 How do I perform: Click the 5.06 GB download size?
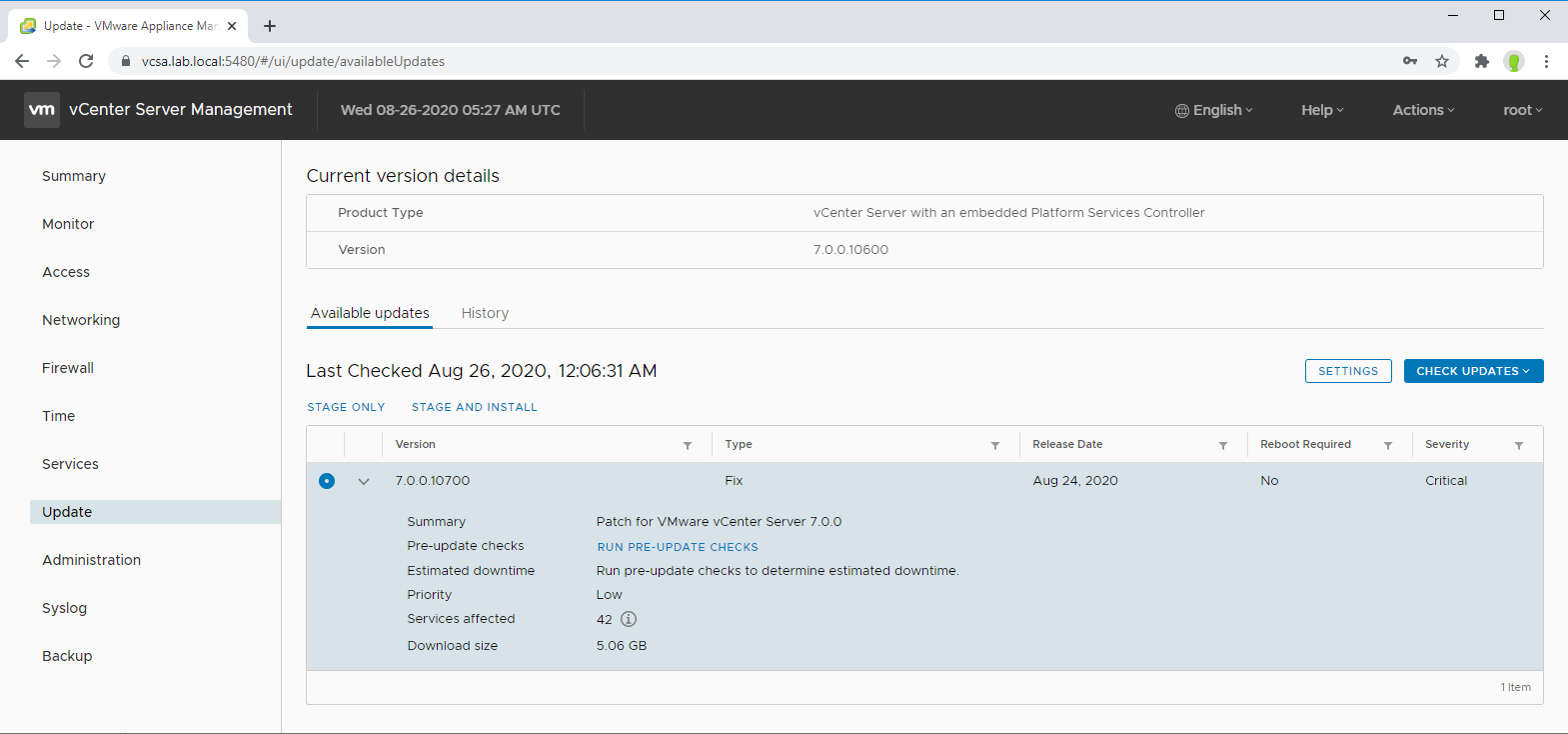[622, 646]
